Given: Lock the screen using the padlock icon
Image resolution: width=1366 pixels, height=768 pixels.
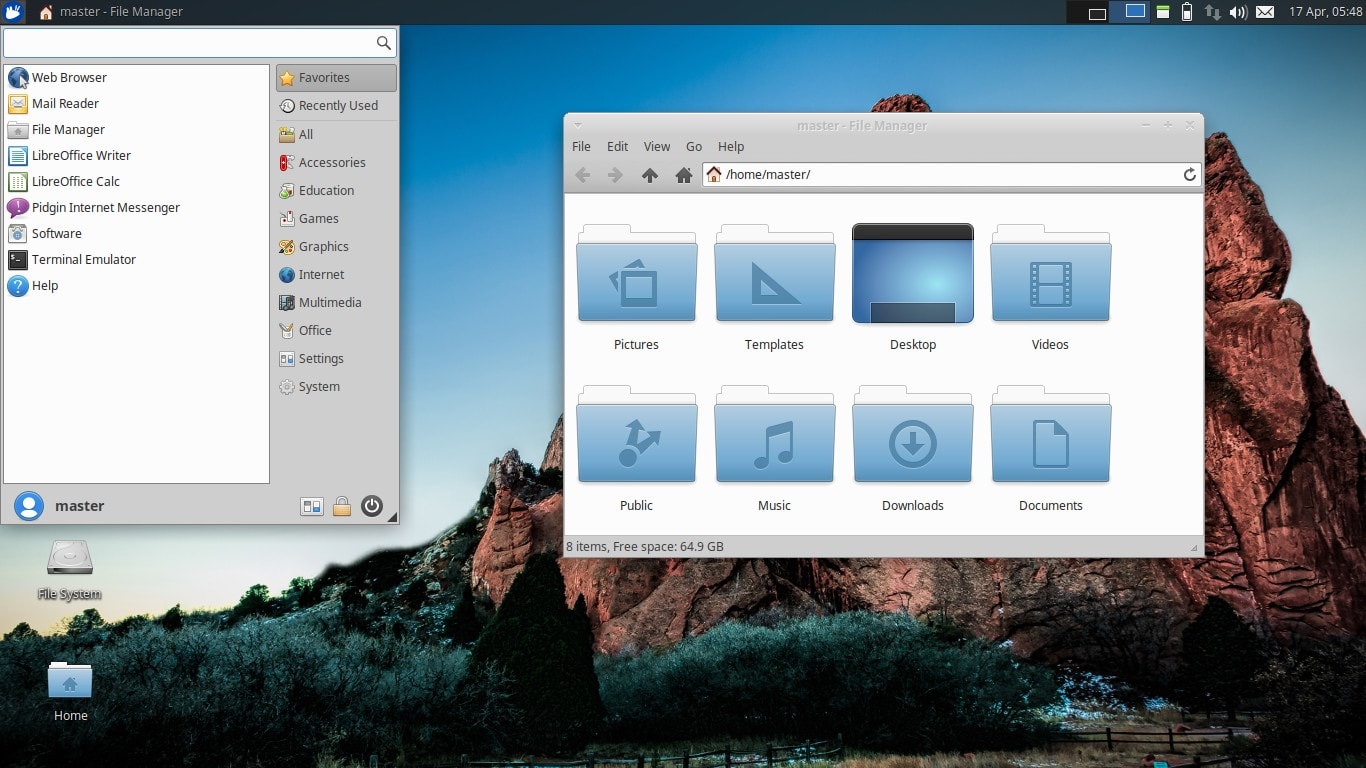Looking at the screenshot, I should 342,506.
